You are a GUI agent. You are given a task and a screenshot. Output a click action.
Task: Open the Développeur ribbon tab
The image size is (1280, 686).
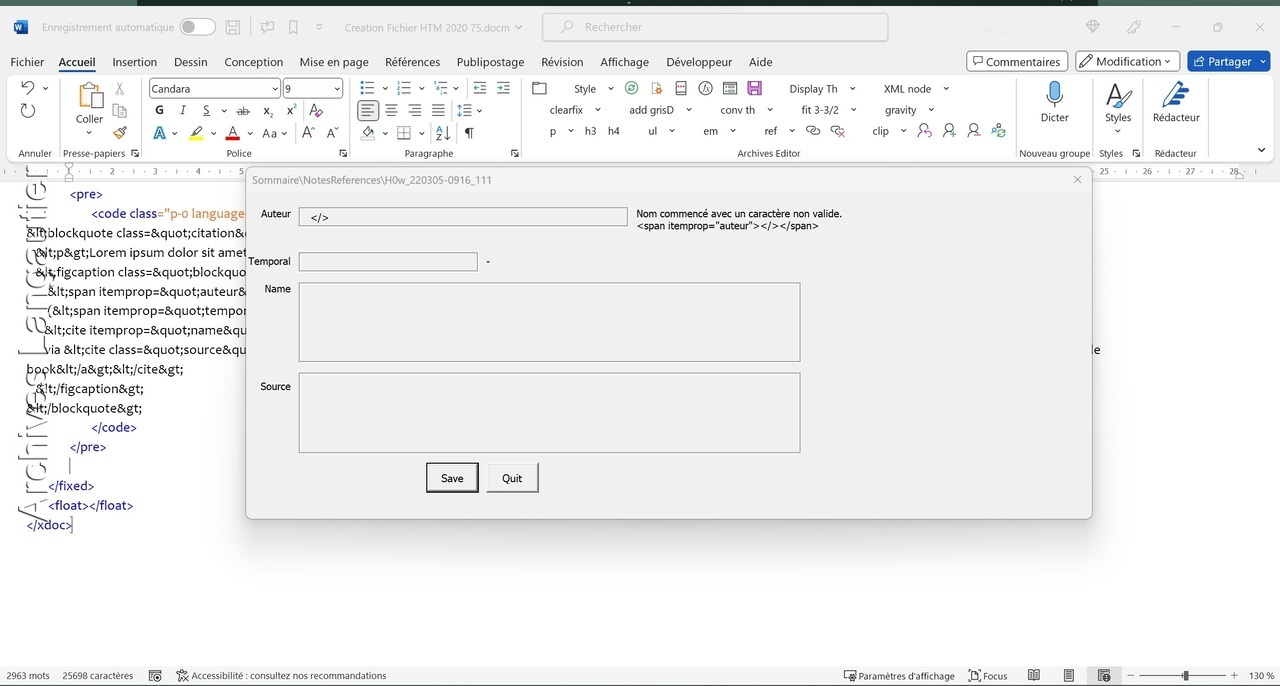[699, 62]
